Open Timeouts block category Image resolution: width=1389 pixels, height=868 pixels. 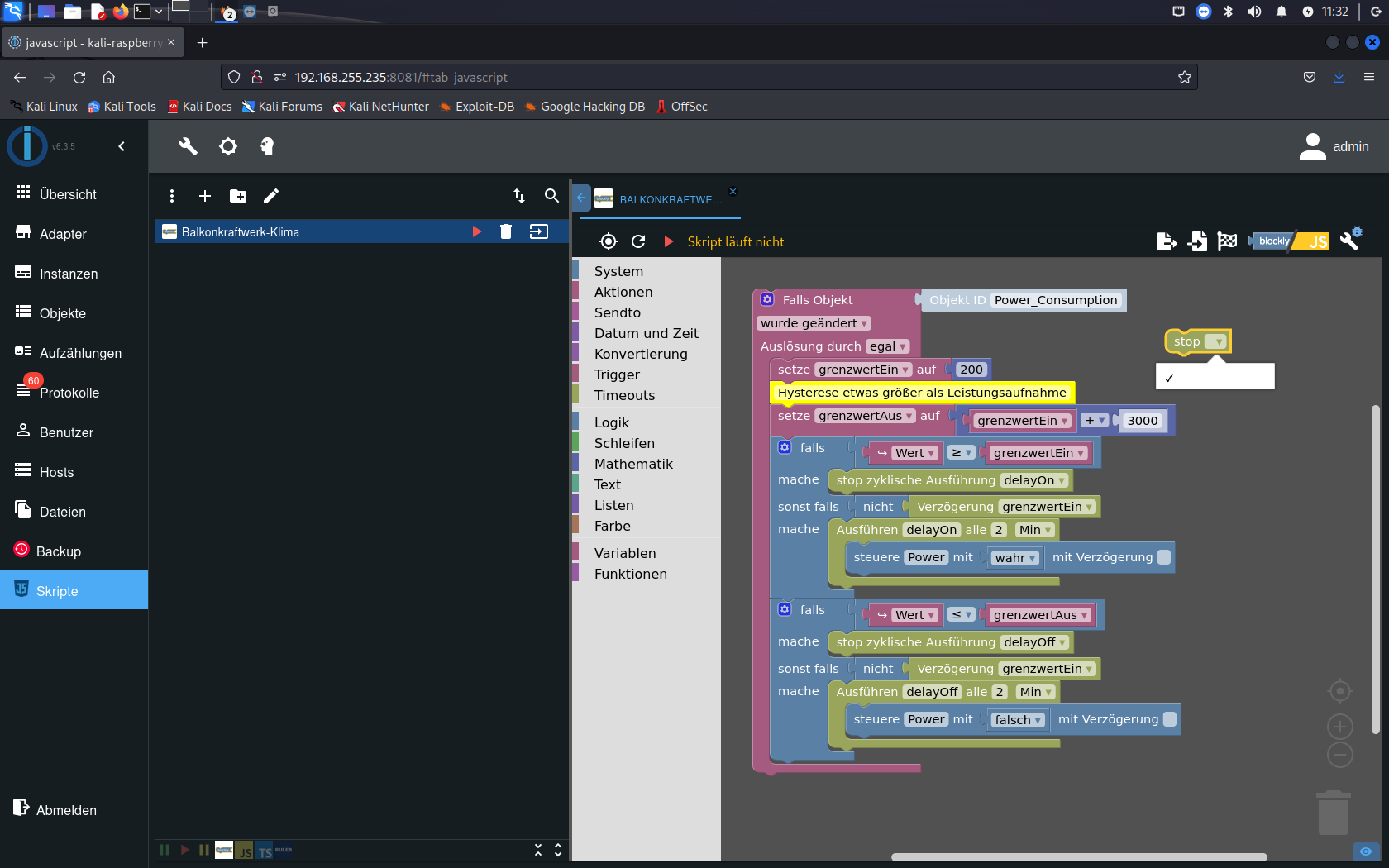click(x=624, y=395)
